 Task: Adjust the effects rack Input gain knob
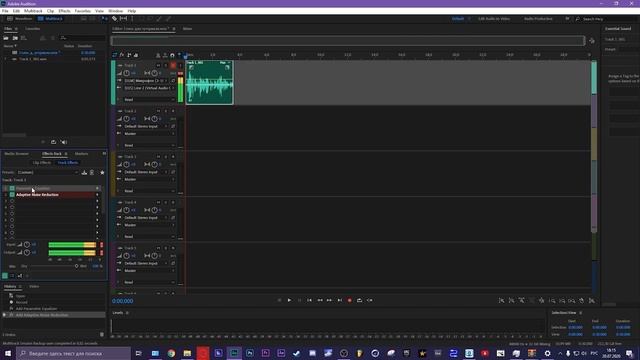tap(27, 245)
